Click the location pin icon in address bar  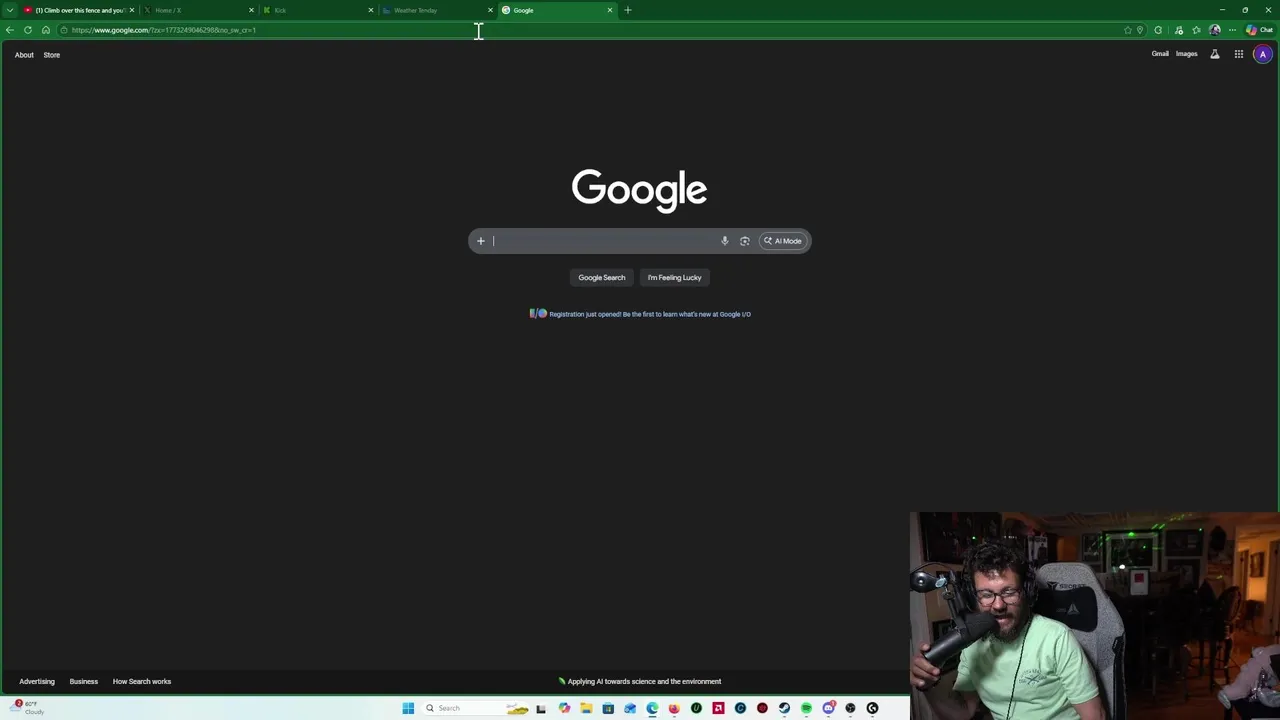coord(1140,30)
